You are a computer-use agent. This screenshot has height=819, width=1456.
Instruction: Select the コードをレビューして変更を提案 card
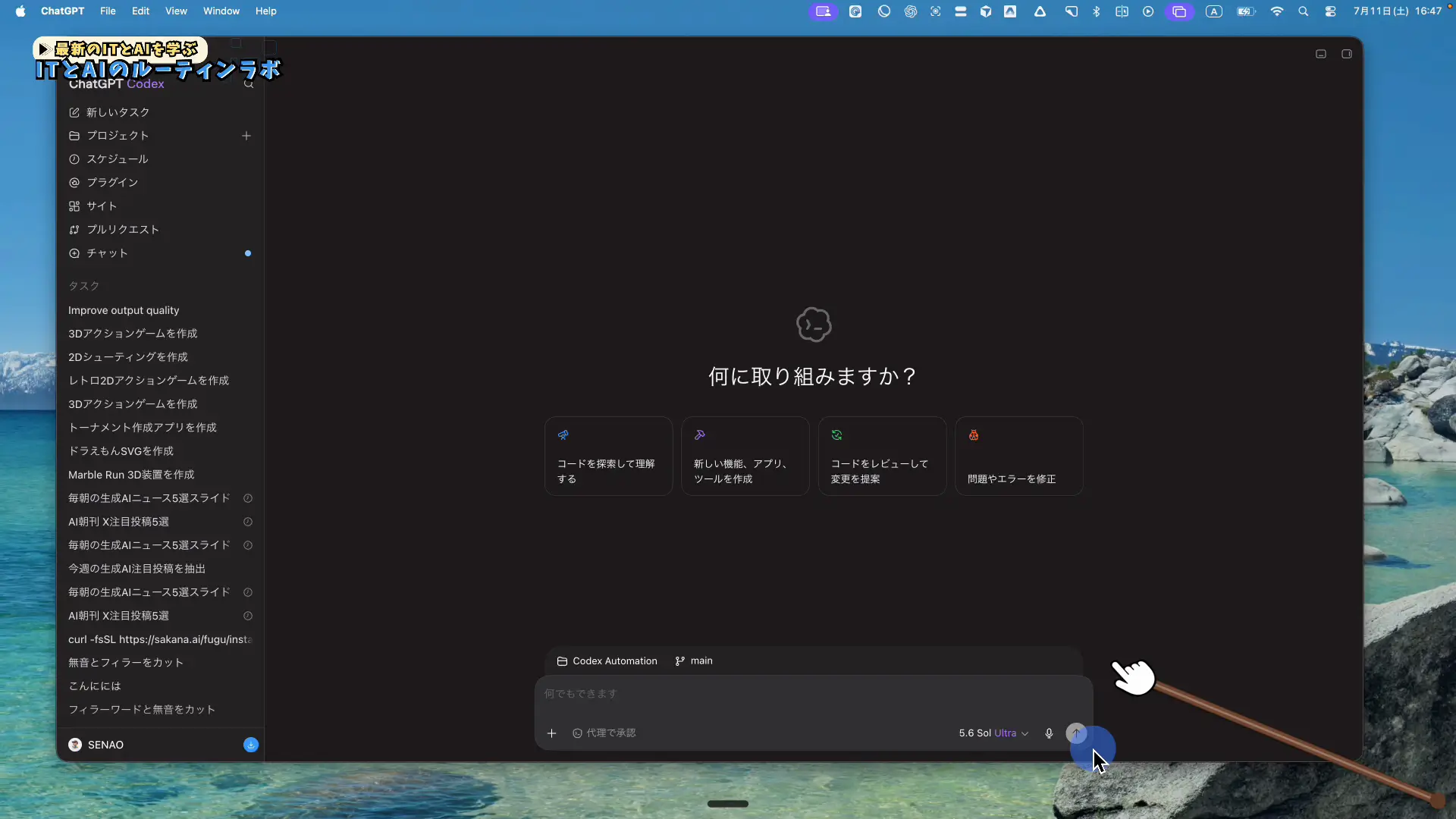click(x=882, y=456)
